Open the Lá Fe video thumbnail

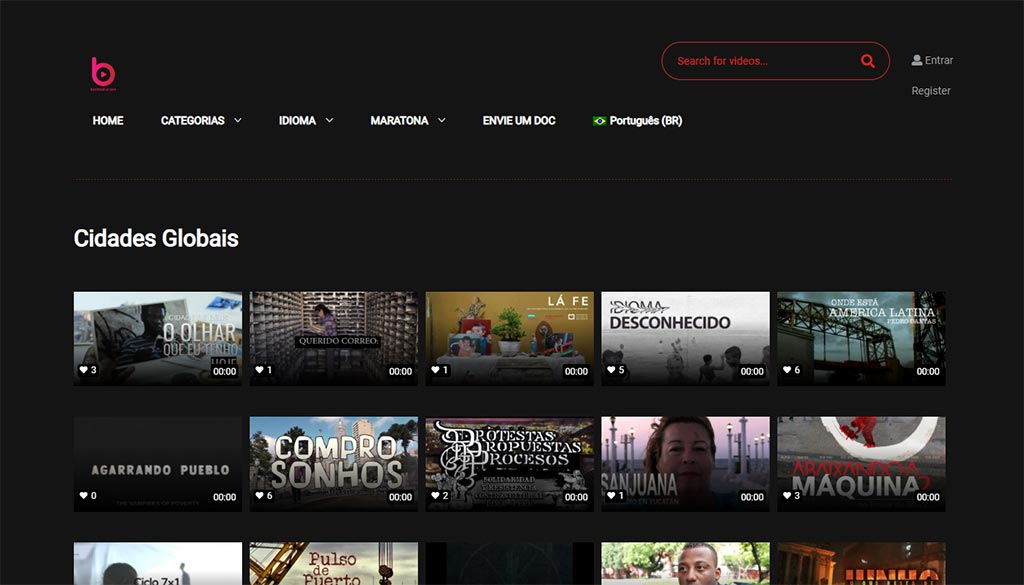pyautogui.click(x=510, y=339)
